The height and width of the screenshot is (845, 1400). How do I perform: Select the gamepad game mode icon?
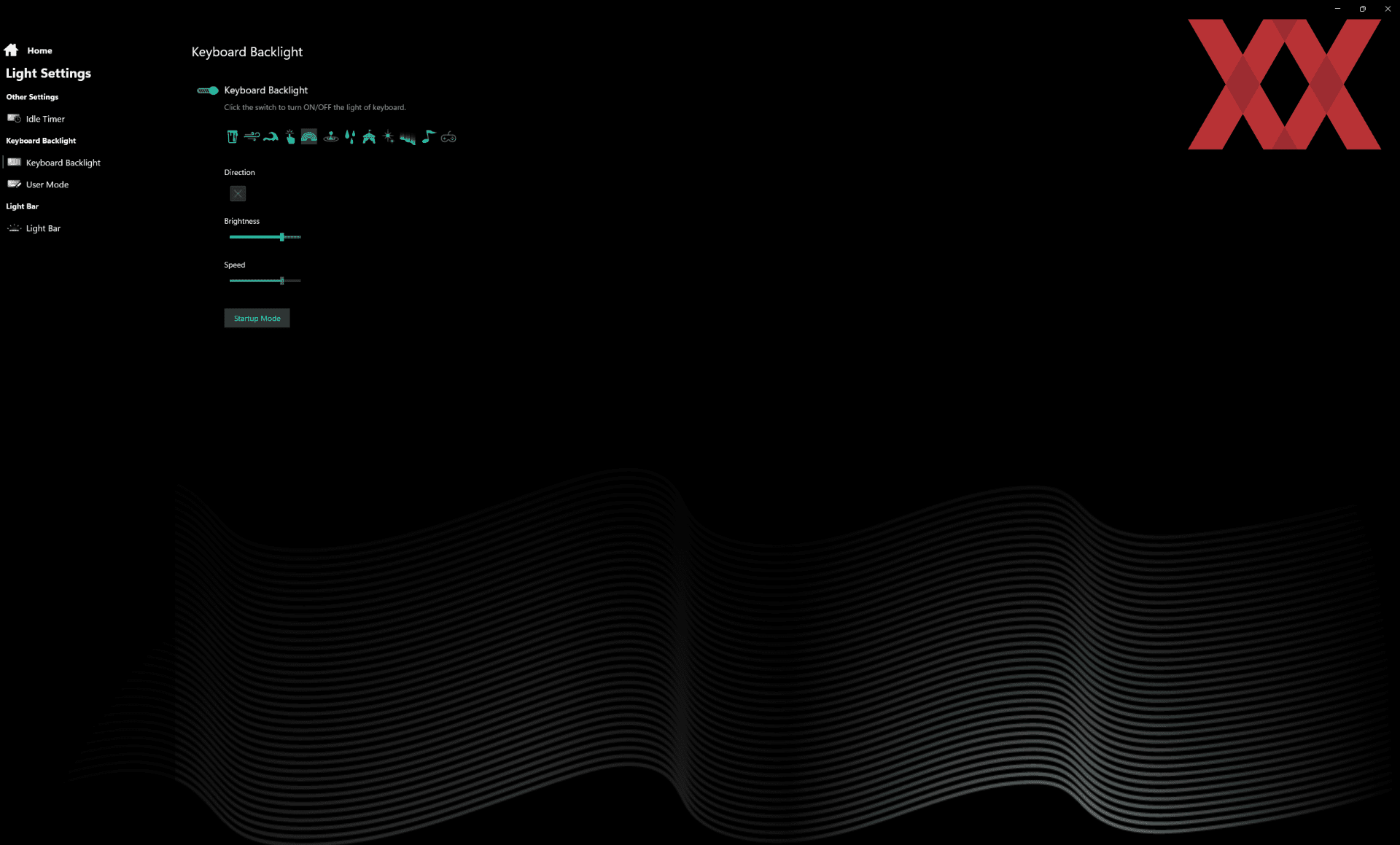point(448,137)
